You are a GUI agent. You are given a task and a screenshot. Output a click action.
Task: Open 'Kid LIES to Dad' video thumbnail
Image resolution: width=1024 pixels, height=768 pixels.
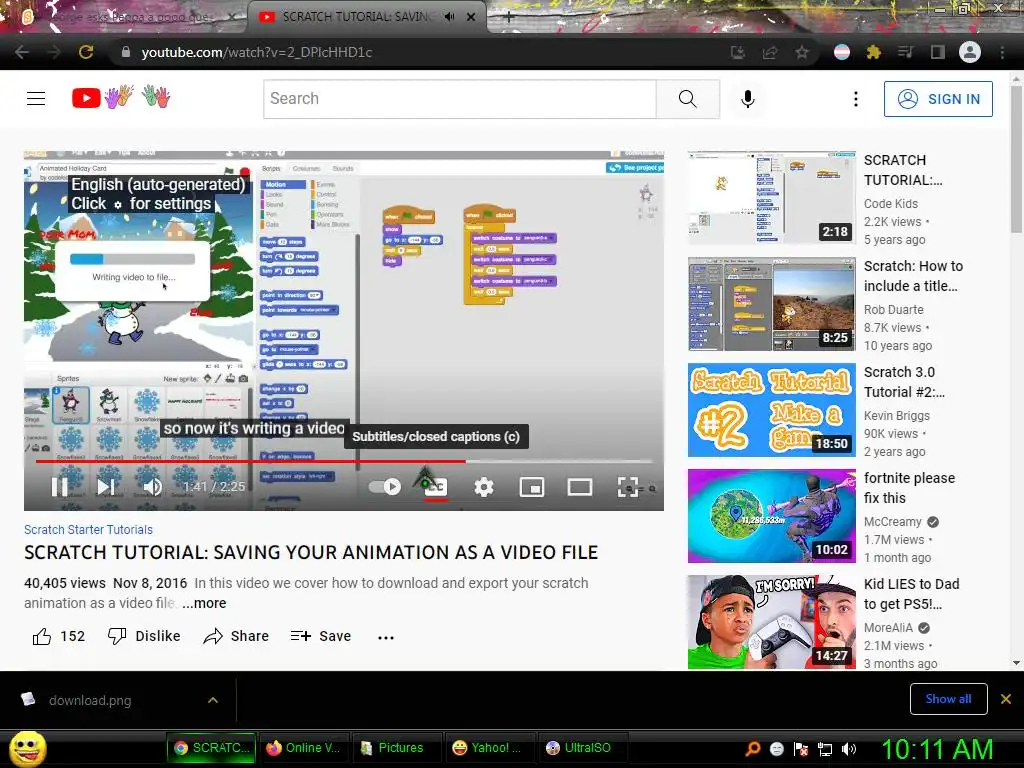pos(771,622)
